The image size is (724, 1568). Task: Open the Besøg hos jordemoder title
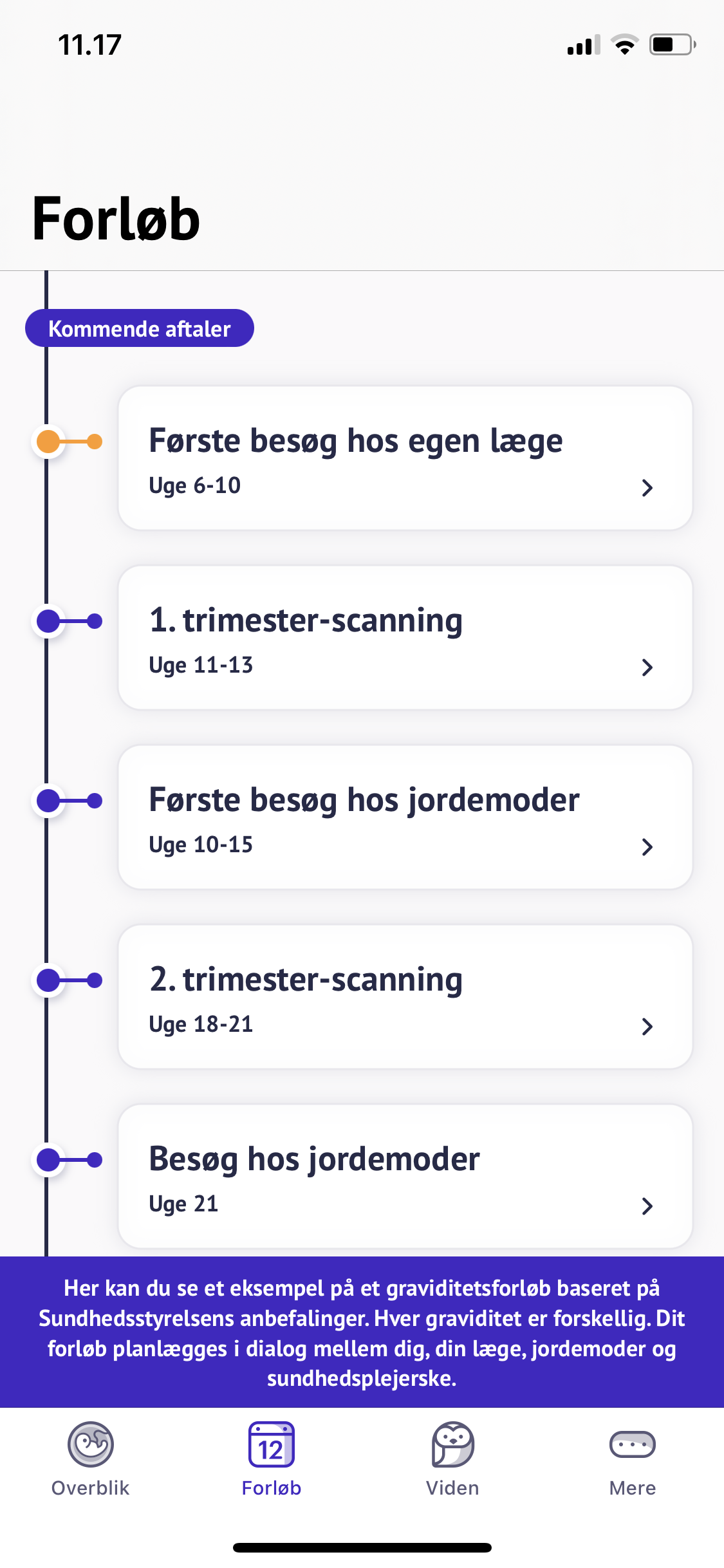tap(315, 1159)
